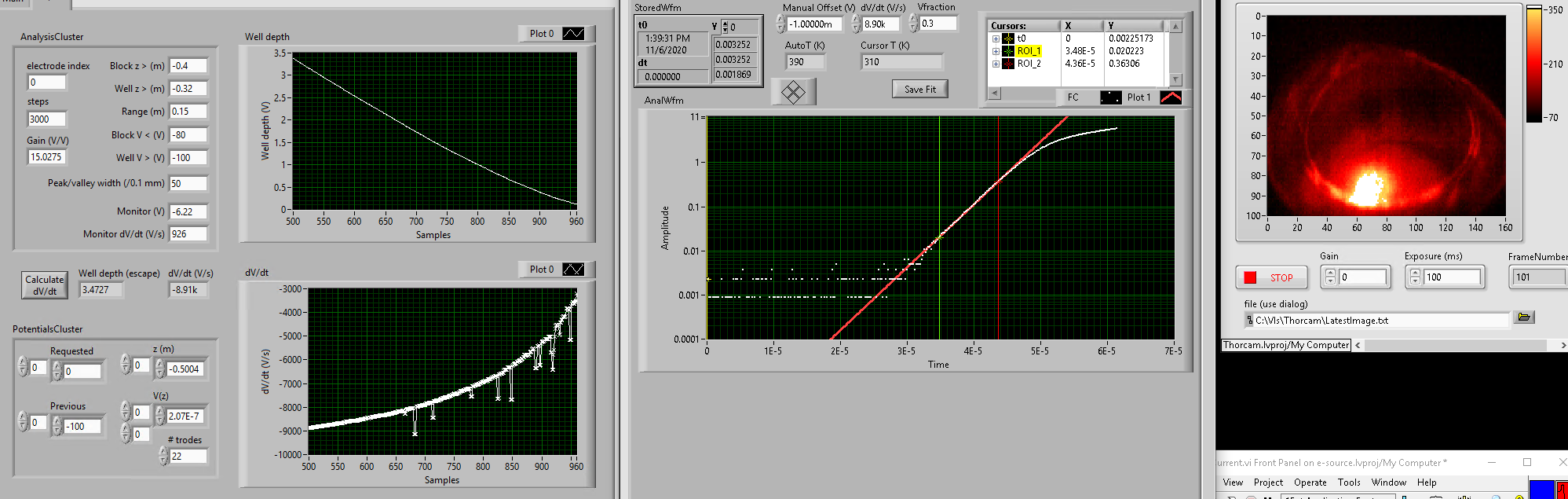Viewport: 1568px width, 499px height.
Task: Open the file browse folder icon
Action: (x=1524, y=317)
